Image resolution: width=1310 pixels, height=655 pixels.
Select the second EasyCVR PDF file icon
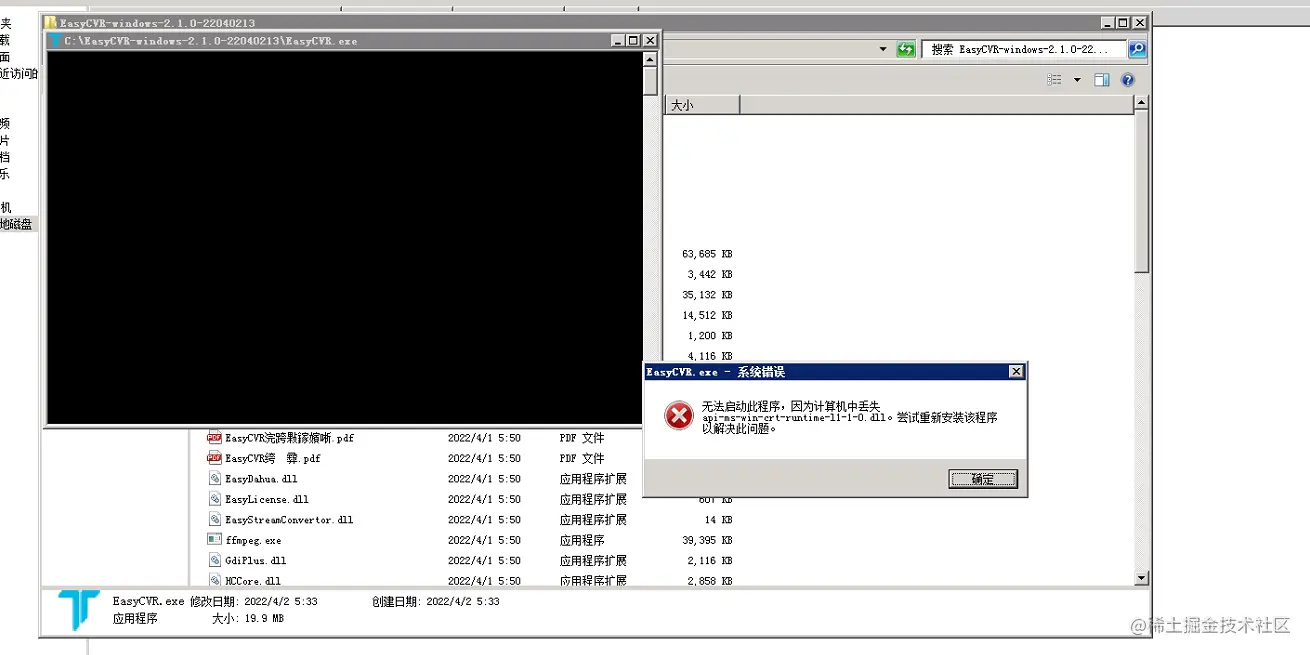coord(214,458)
